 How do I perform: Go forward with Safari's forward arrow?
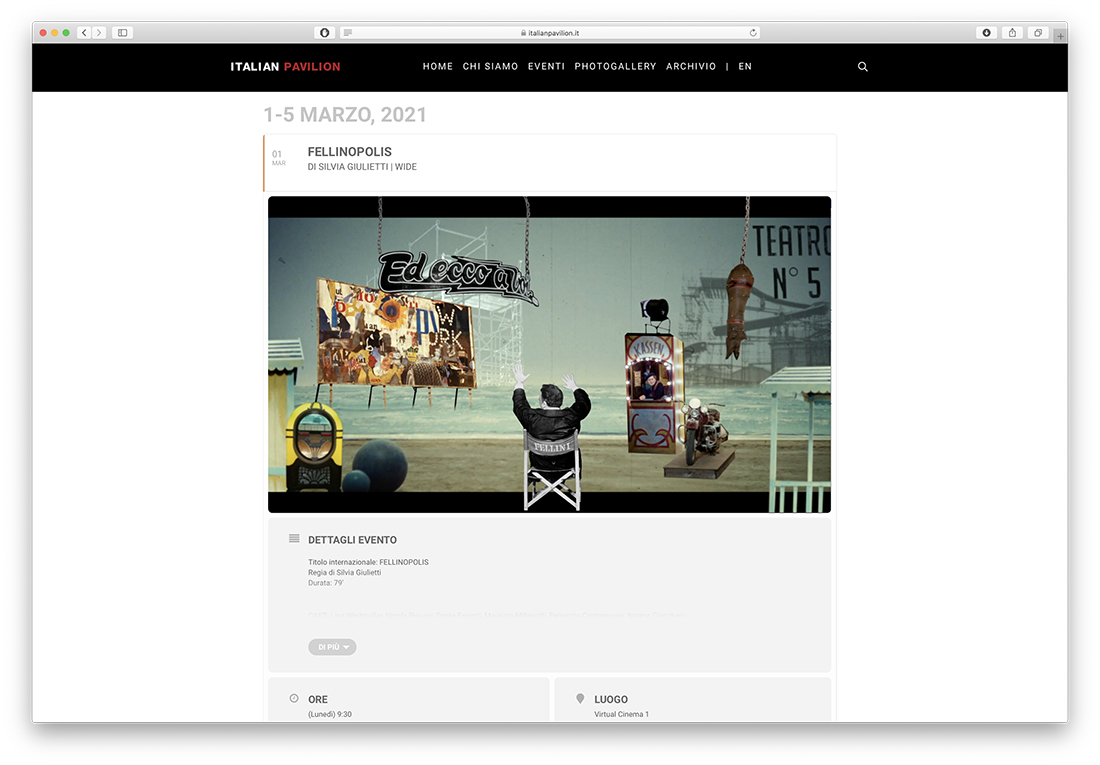pyautogui.click(x=99, y=33)
